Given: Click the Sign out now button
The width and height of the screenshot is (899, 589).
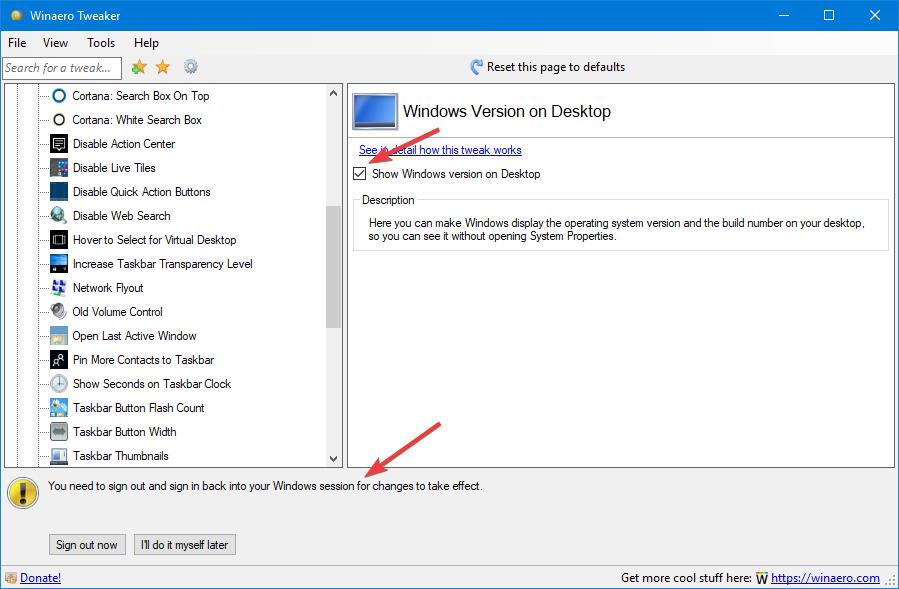Looking at the screenshot, I should click(x=87, y=545).
